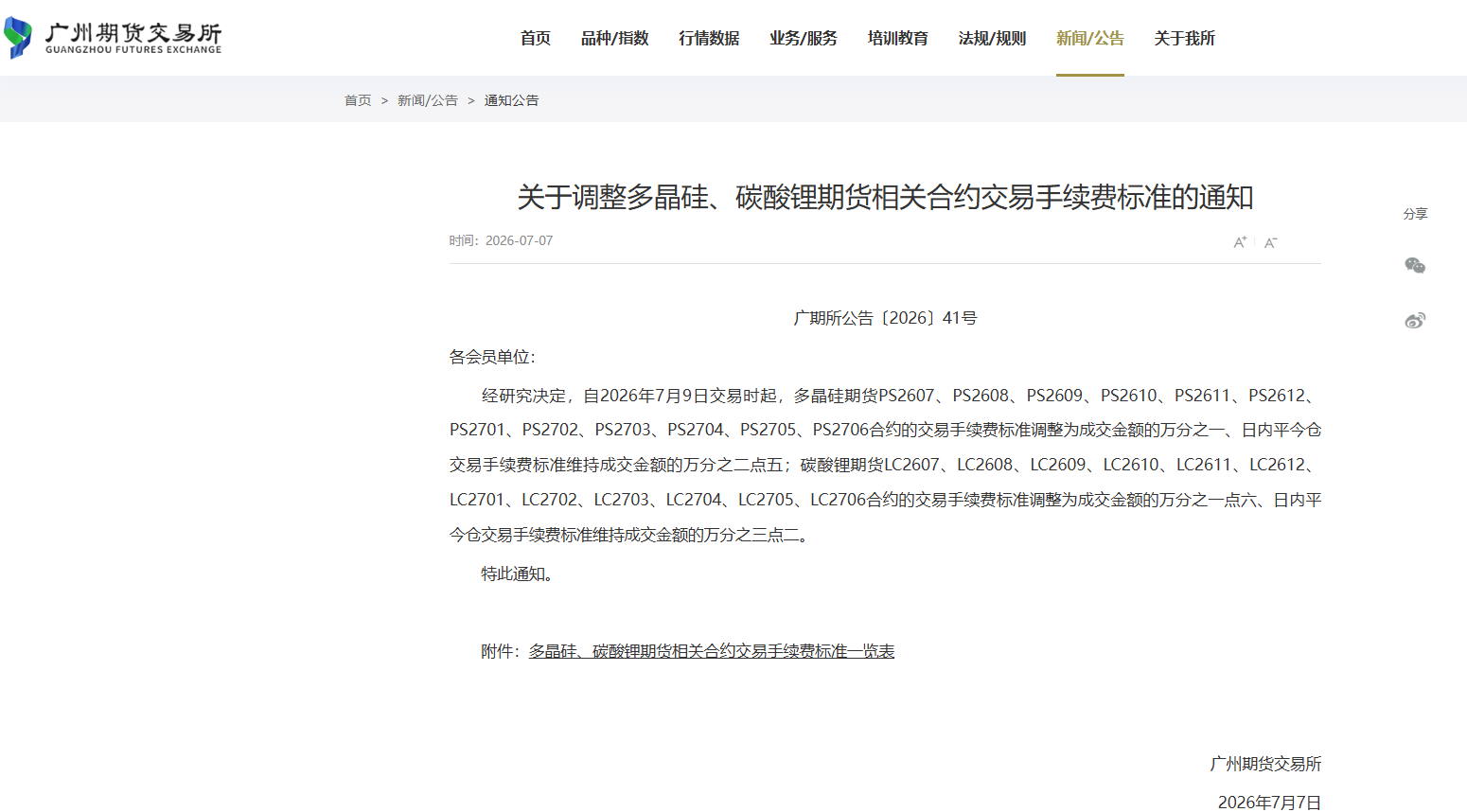Click the notice title heading
The image size is (1467, 812).
tap(885, 197)
